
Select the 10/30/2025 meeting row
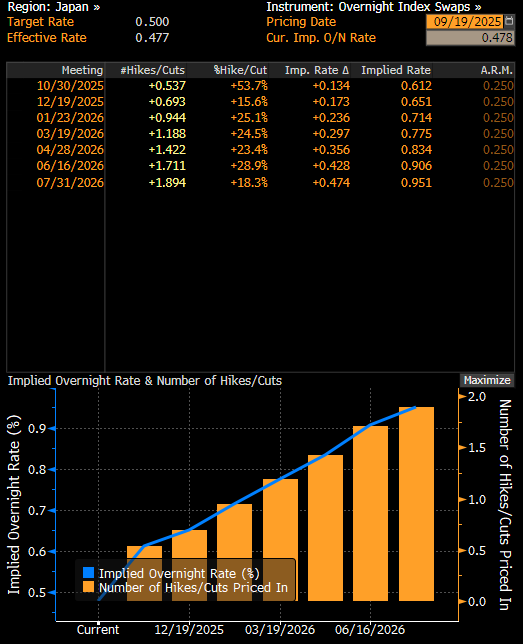[260, 86]
